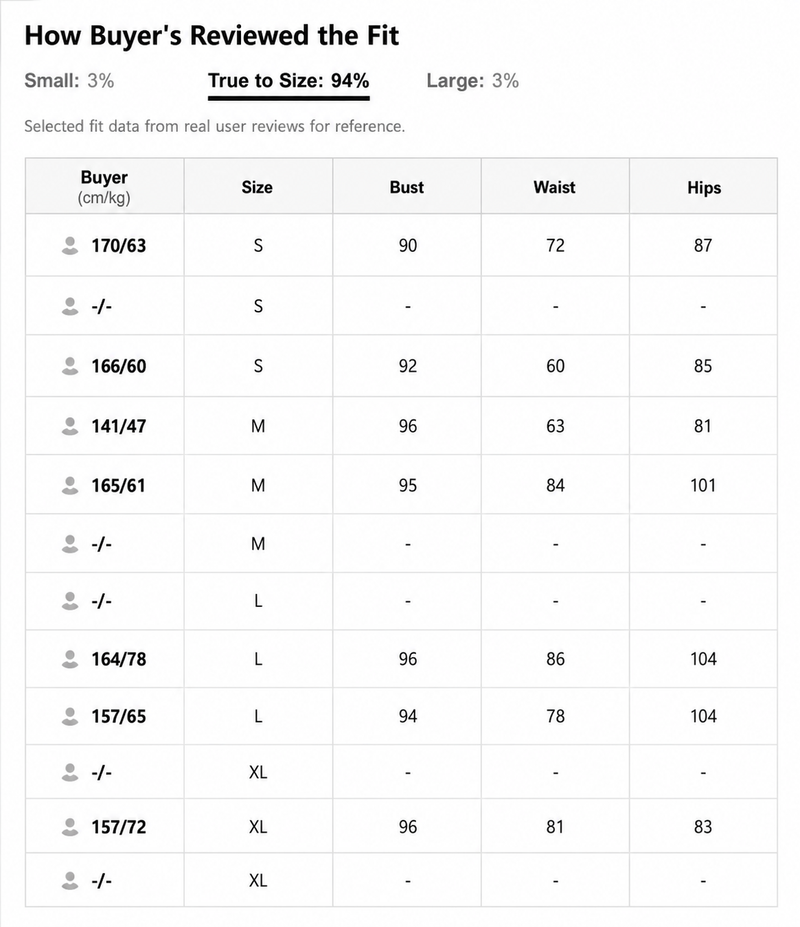Click the Size column header
The image size is (800, 927).
click(x=257, y=187)
